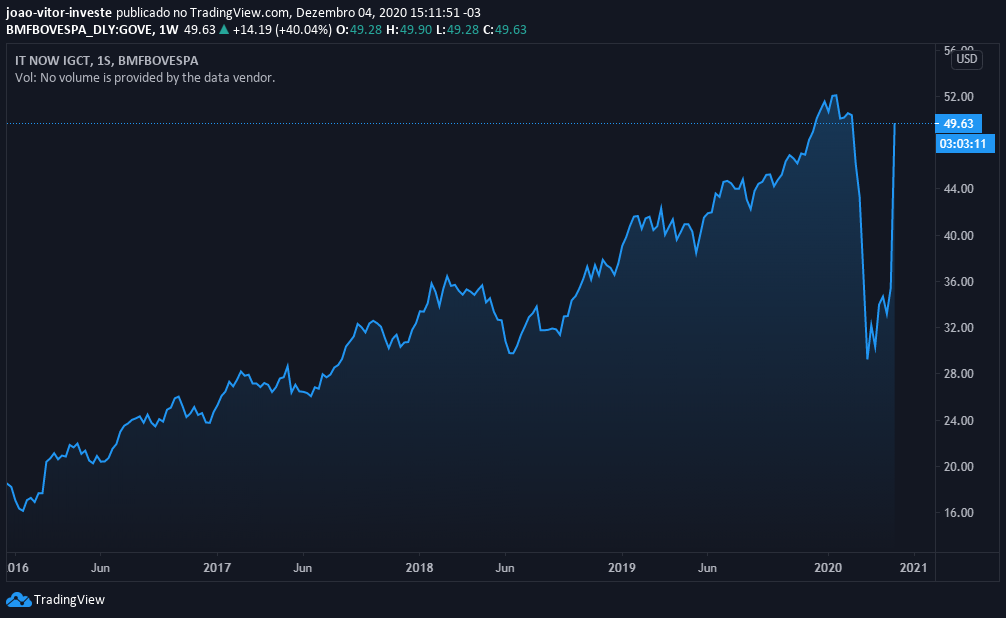The image size is (1006, 618).
Task: Click the 28.00 price axis label
Action: (x=959, y=374)
